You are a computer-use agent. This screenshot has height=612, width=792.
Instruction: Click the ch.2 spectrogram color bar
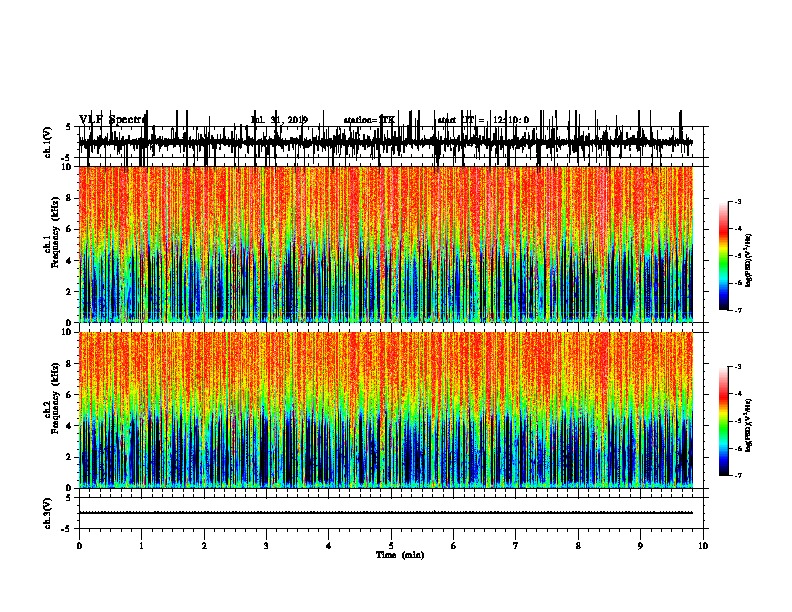click(x=724, y=421)
